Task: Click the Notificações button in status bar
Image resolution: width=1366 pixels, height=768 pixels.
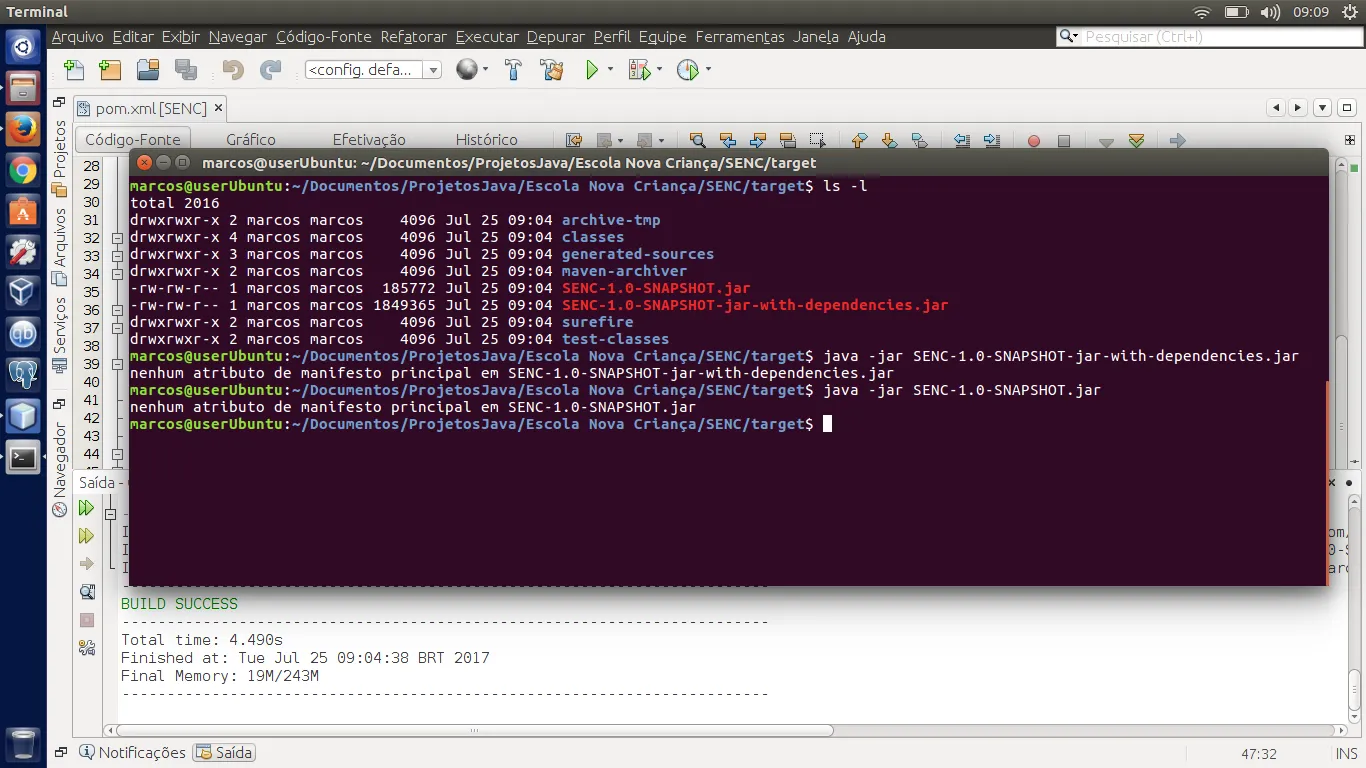Action: pos(133,752)
